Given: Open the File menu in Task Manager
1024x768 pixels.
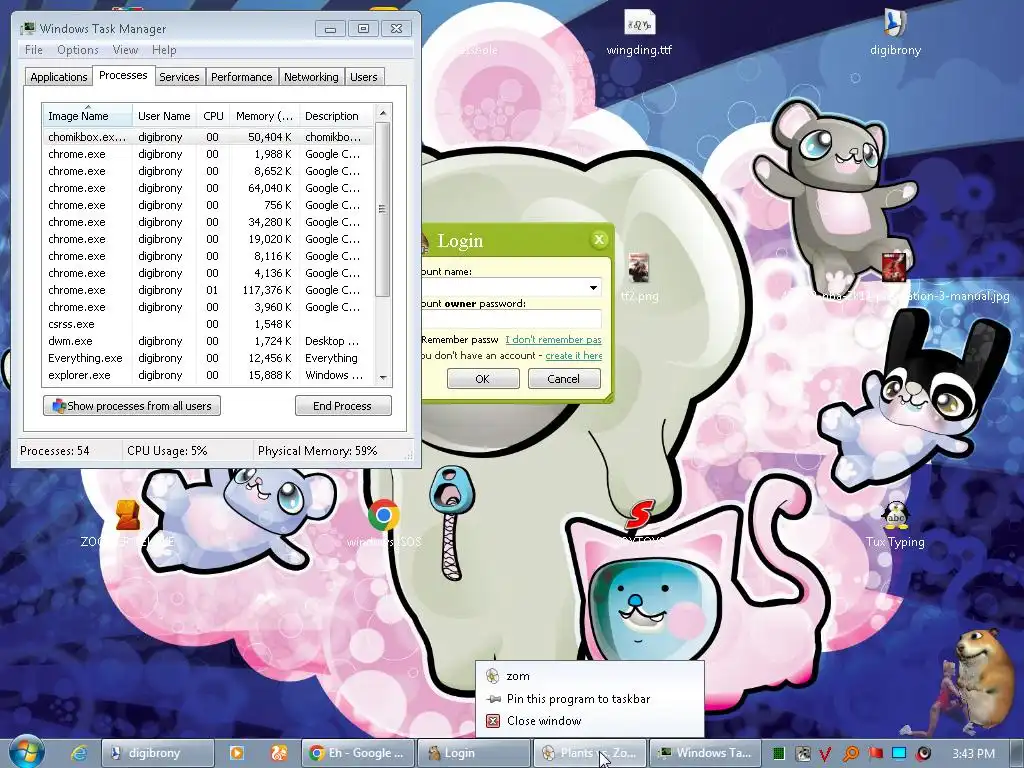Looking at the screenshot, I should 34,50.
